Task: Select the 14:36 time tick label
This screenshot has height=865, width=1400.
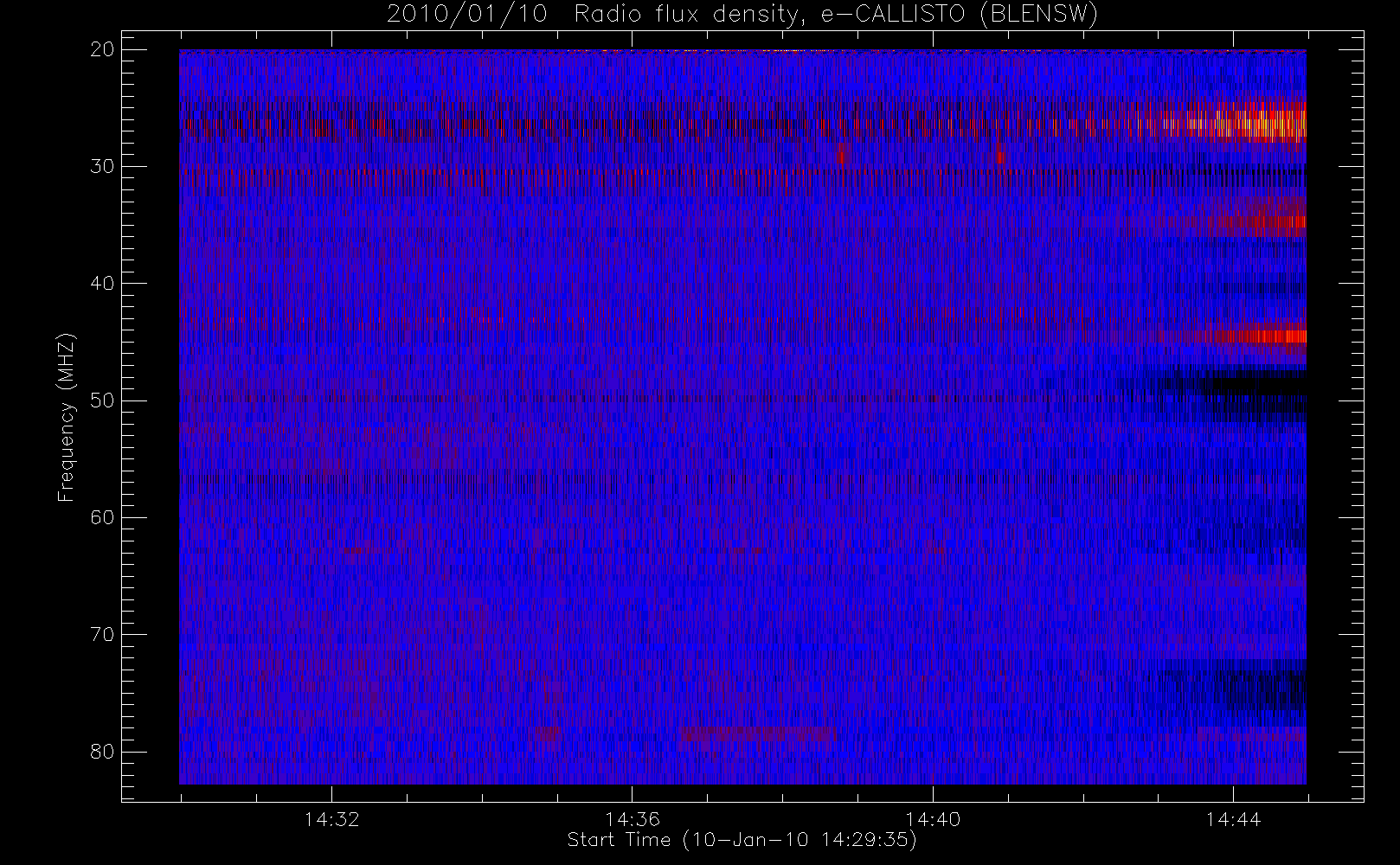Action: pyautogui.click(x=632, y=819)
